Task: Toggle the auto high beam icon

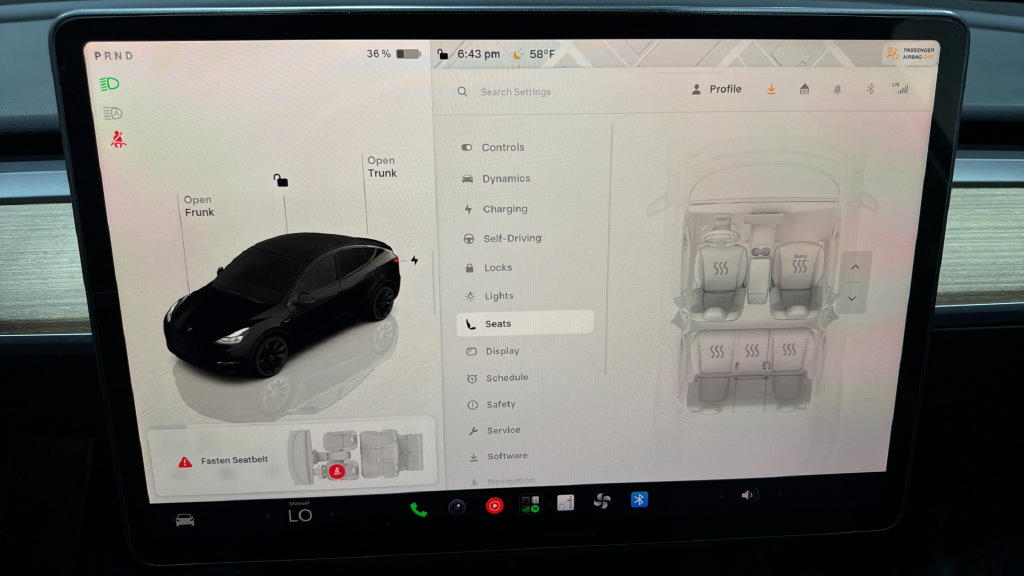Action: [112, 113]
